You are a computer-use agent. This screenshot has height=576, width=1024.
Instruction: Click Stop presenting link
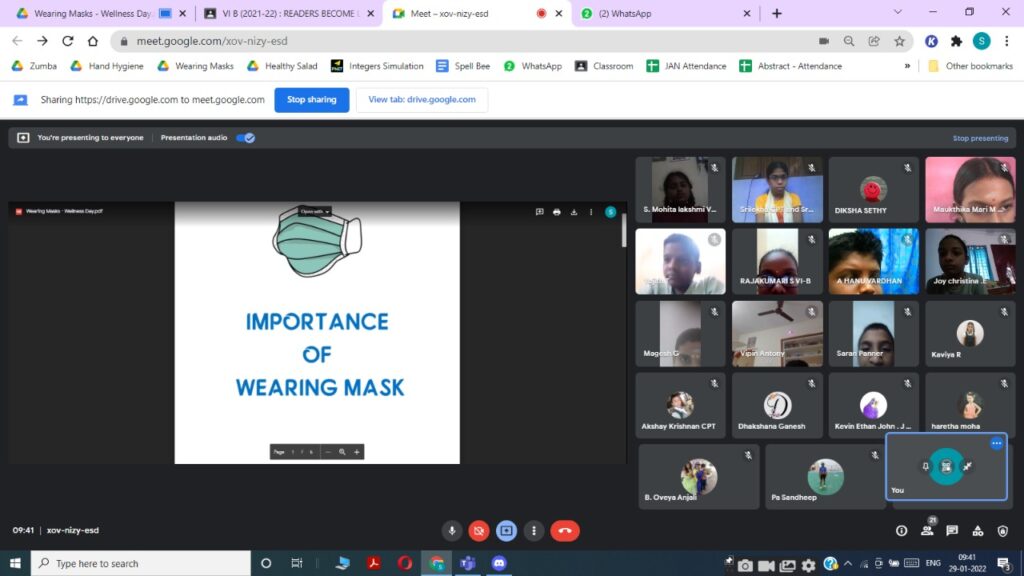click(980, 138)
